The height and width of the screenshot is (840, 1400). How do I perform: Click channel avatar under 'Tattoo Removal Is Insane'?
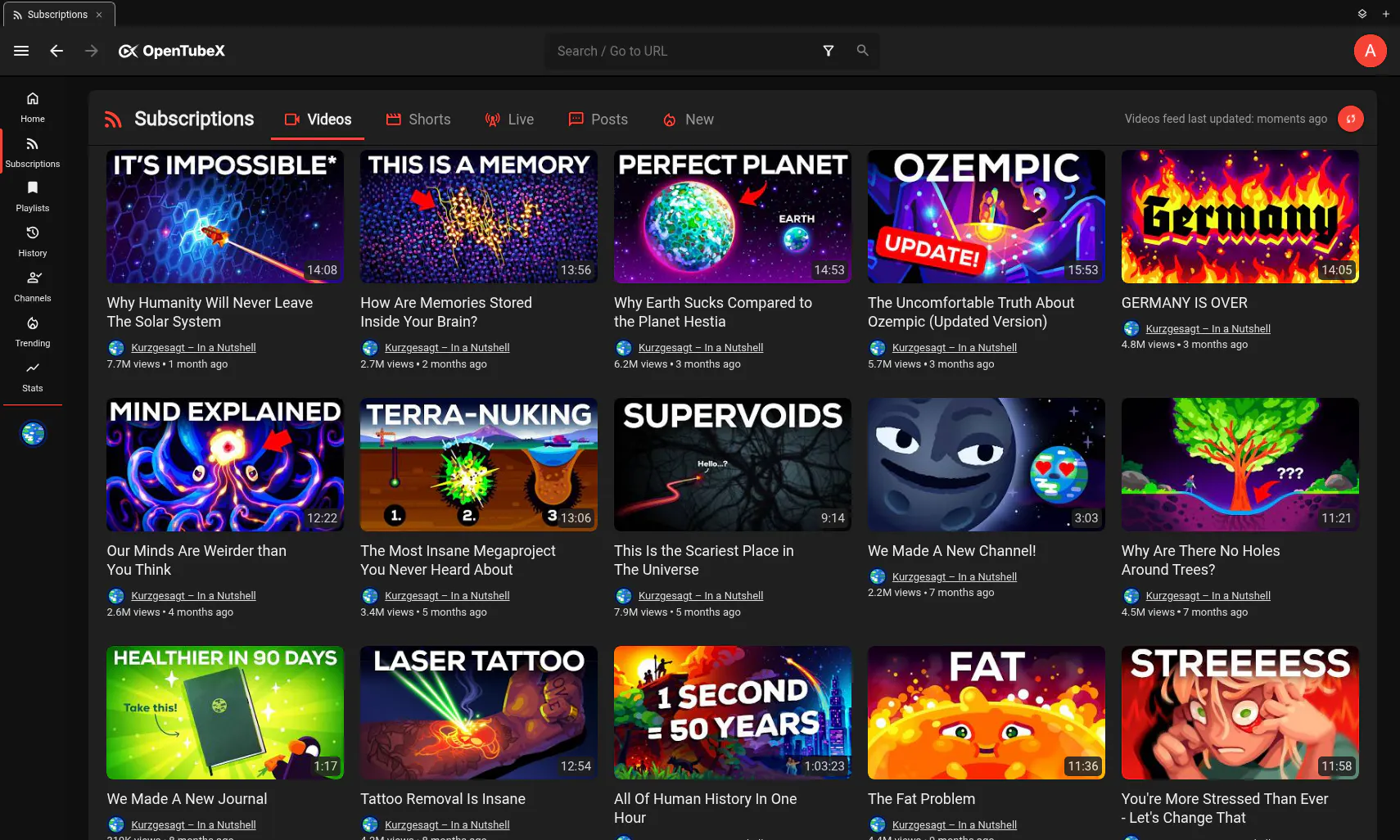(370, 824)
